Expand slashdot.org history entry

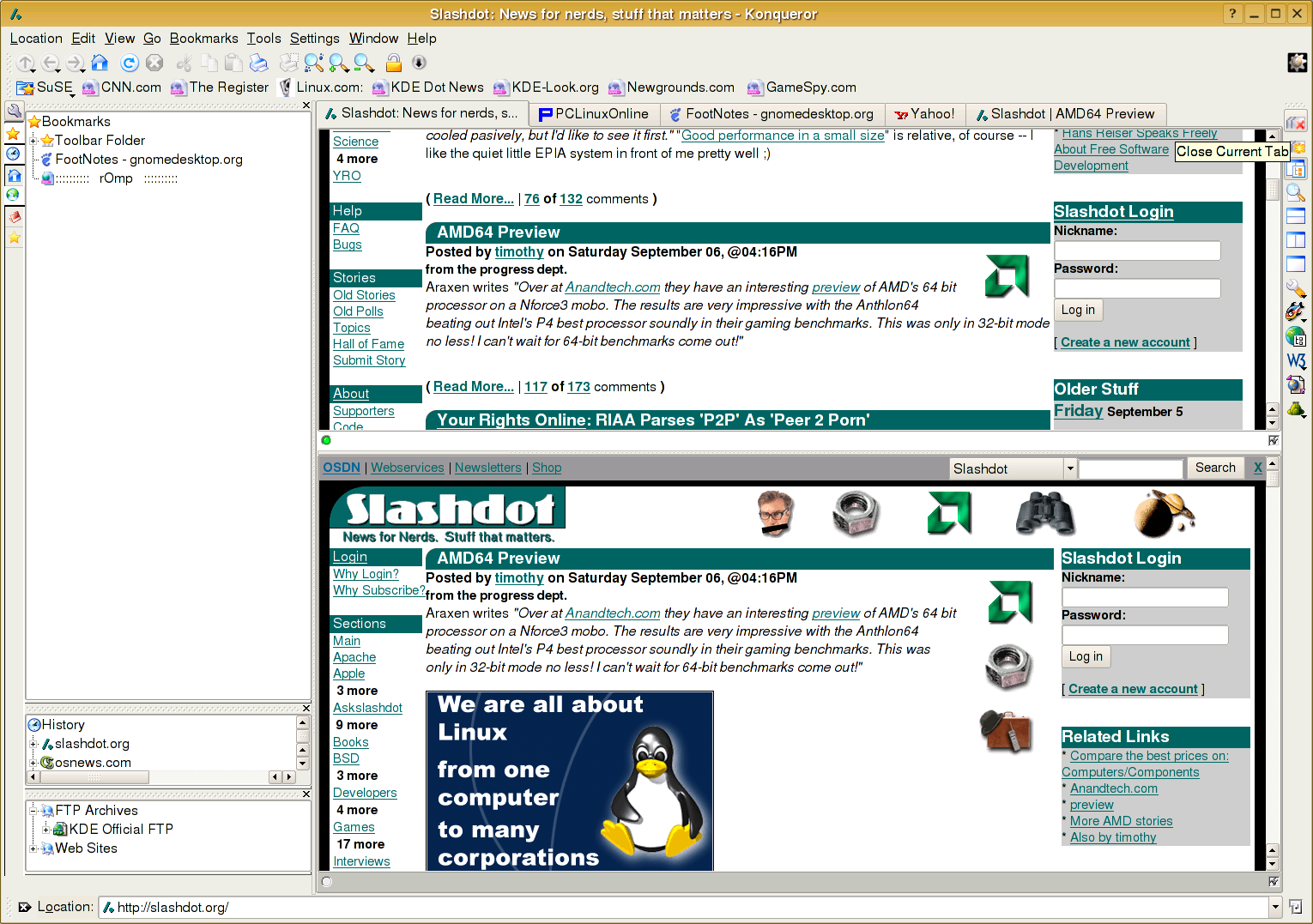pyautogui.click(x=33, y=744)
